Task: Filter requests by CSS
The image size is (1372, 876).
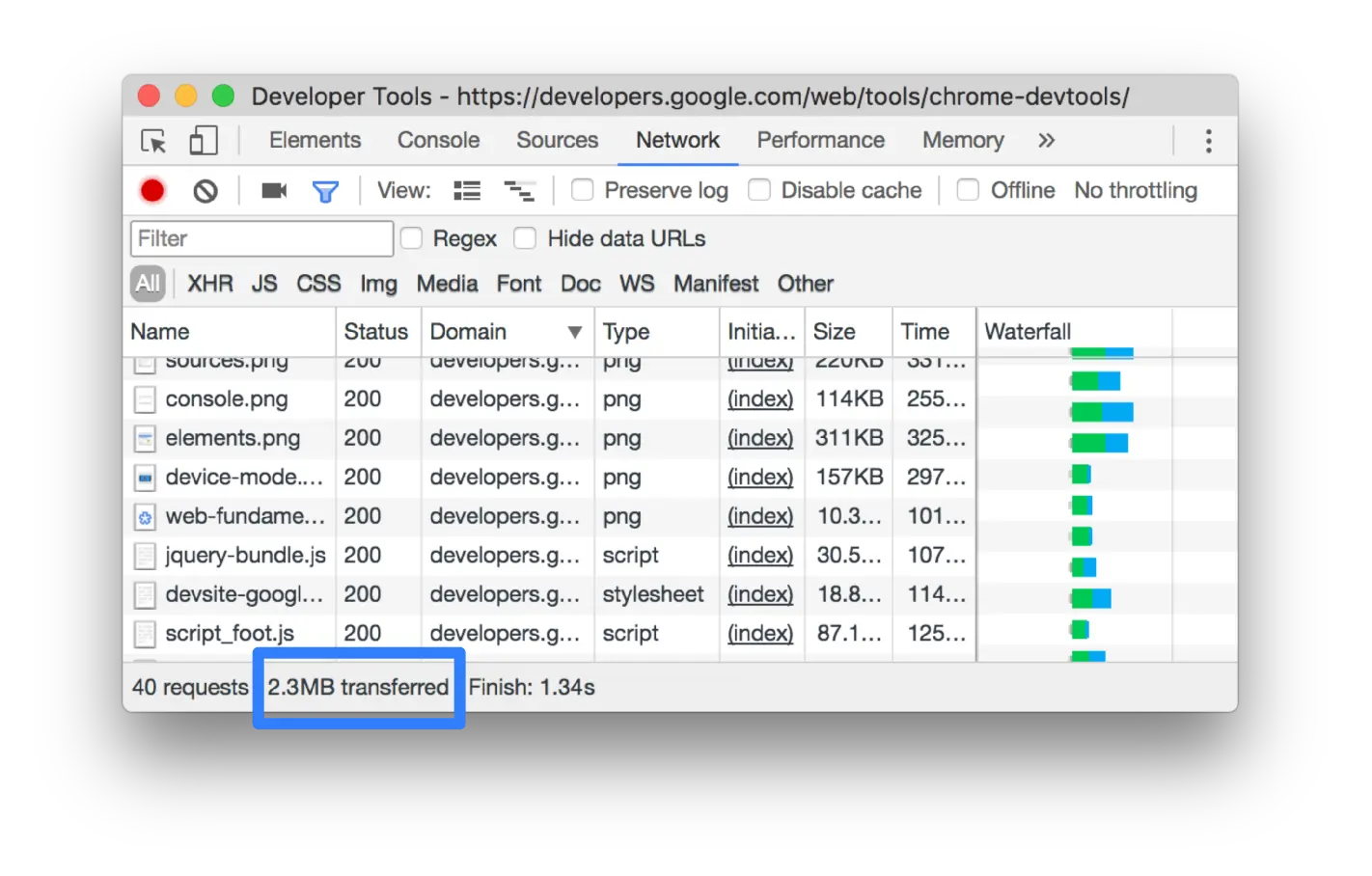Action: click(318, 284)
